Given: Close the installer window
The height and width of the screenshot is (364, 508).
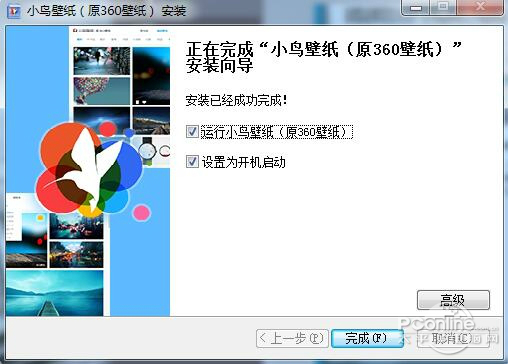Looking at the screenshot, I should (480, 7).
